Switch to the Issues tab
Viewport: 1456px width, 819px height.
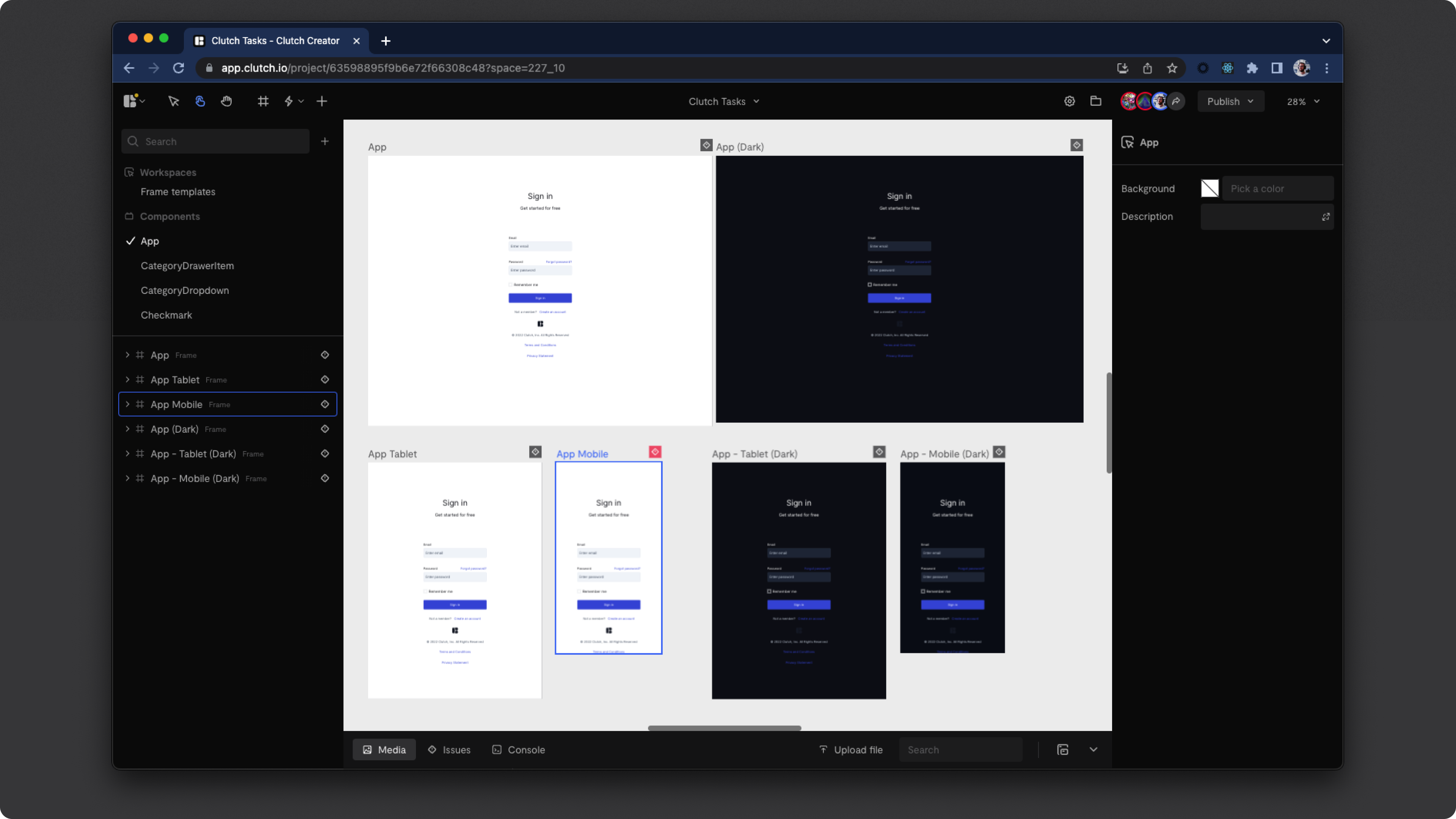coord(449,750)
